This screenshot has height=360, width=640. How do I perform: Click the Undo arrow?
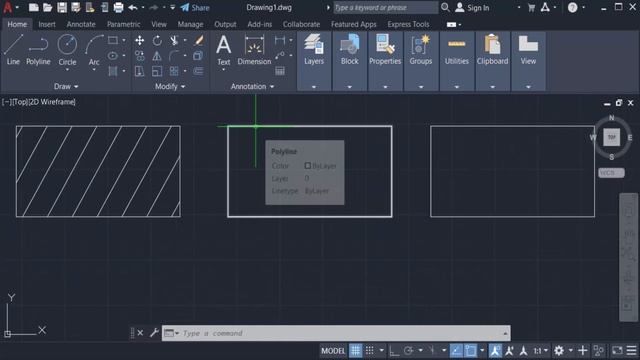tap(133, 7)
